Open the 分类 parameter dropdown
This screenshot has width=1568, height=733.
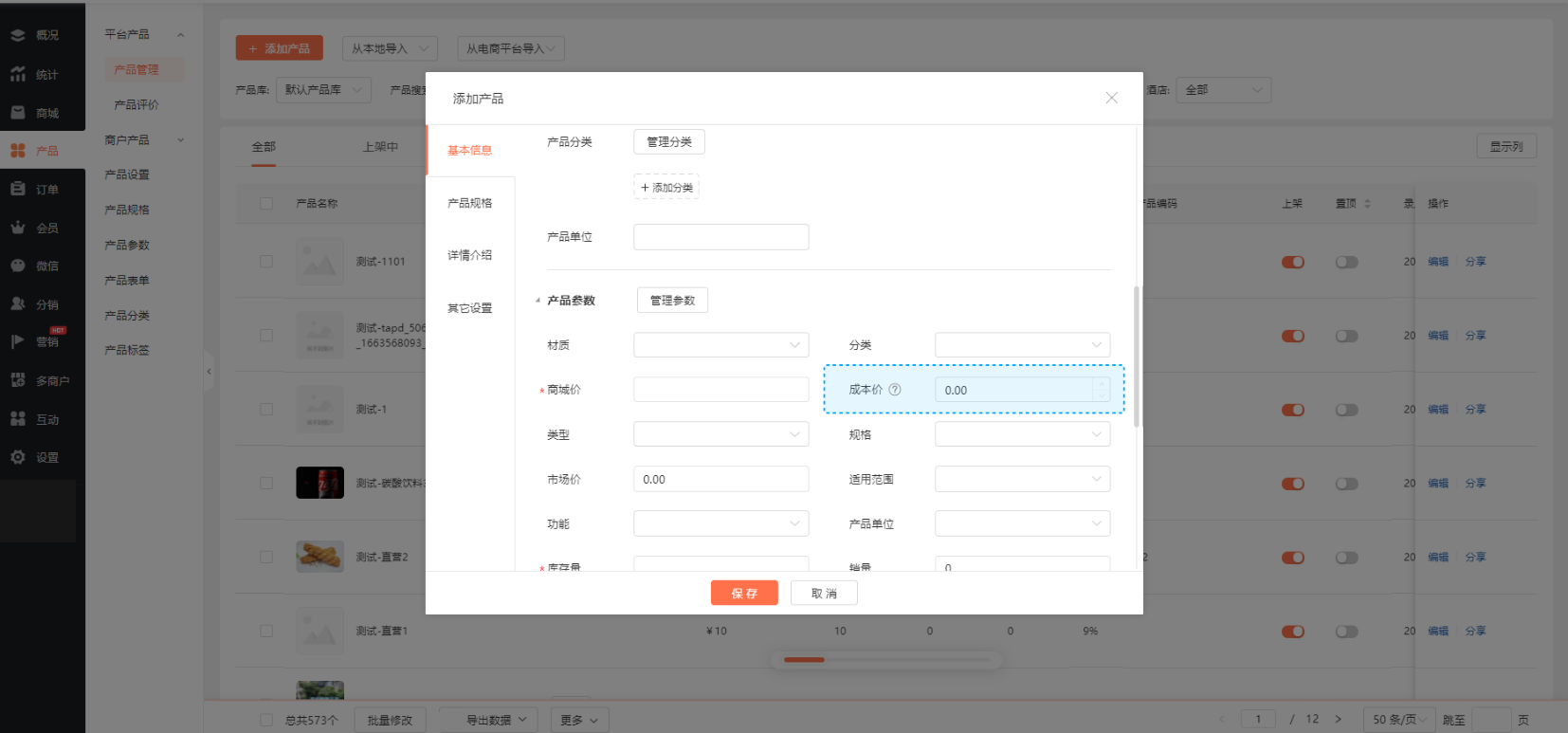(x=1022, y=345)
